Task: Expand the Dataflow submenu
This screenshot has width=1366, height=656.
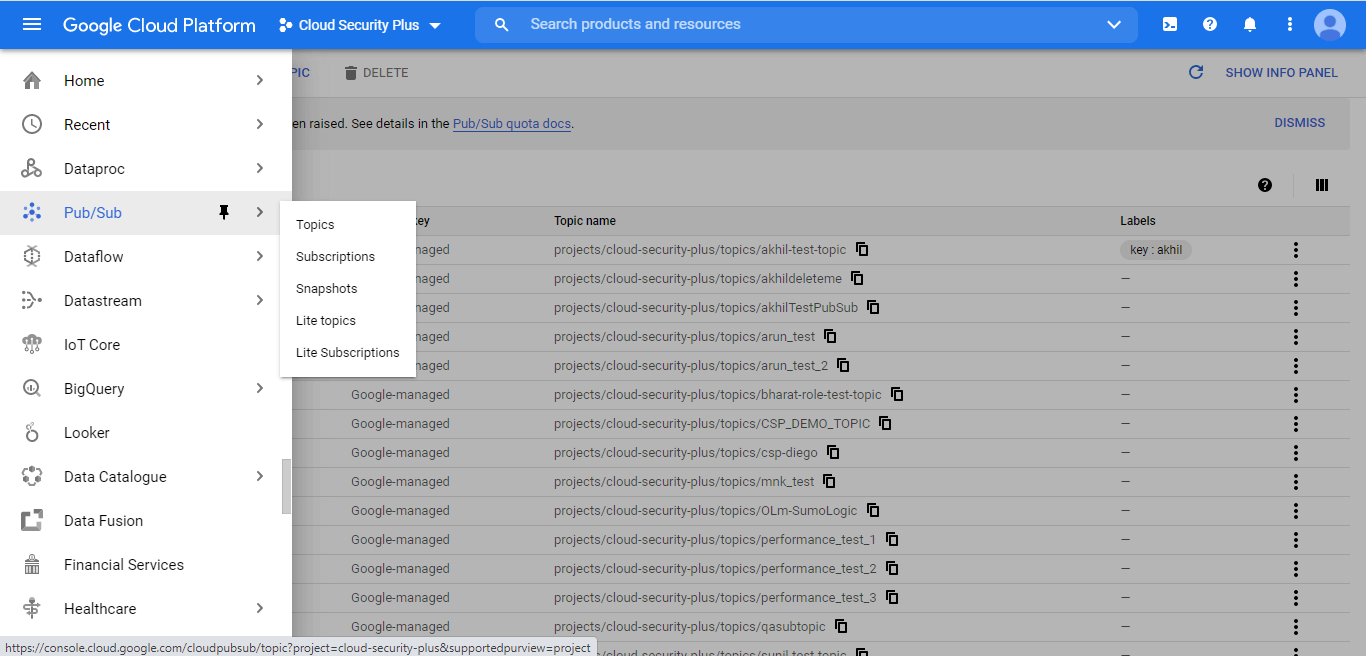Action: tap(260, 257)
